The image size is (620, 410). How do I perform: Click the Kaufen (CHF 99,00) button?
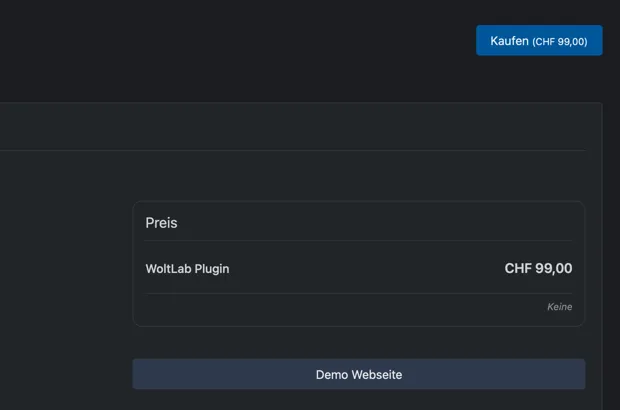(x=539, y=41)
